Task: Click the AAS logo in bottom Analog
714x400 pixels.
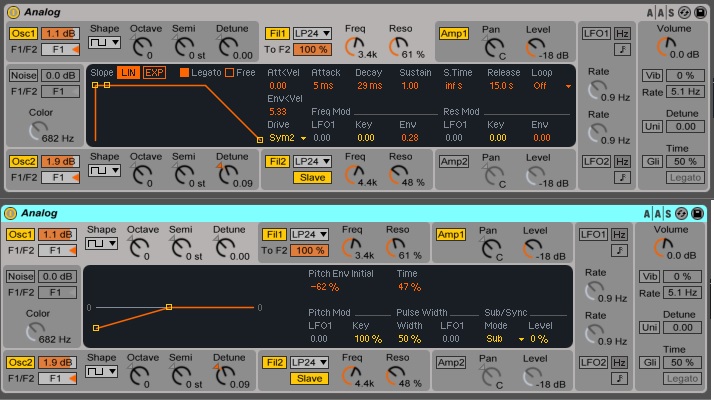Action: [658, 213]
